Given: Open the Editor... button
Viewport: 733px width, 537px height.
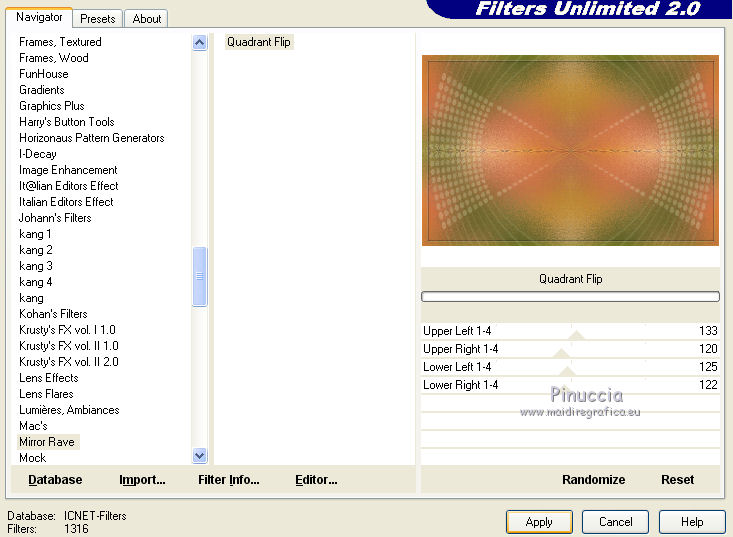Looking at the screenshot, I should click(x=316, y=480).
